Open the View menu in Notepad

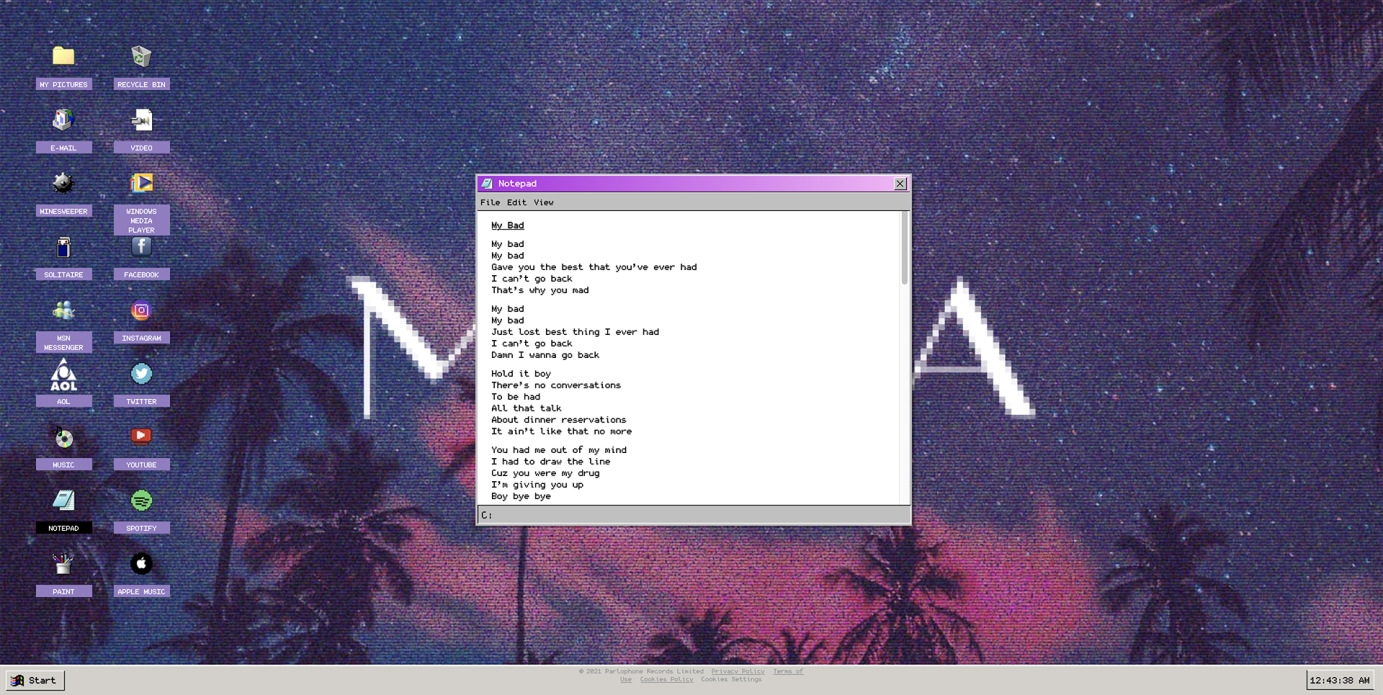tap(543, 203)
